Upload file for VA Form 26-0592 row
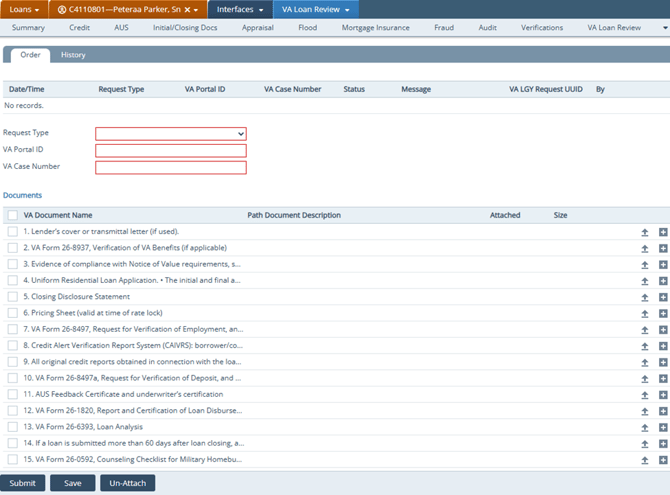Viewport: 670px width, 495px height. click(645, 460)
